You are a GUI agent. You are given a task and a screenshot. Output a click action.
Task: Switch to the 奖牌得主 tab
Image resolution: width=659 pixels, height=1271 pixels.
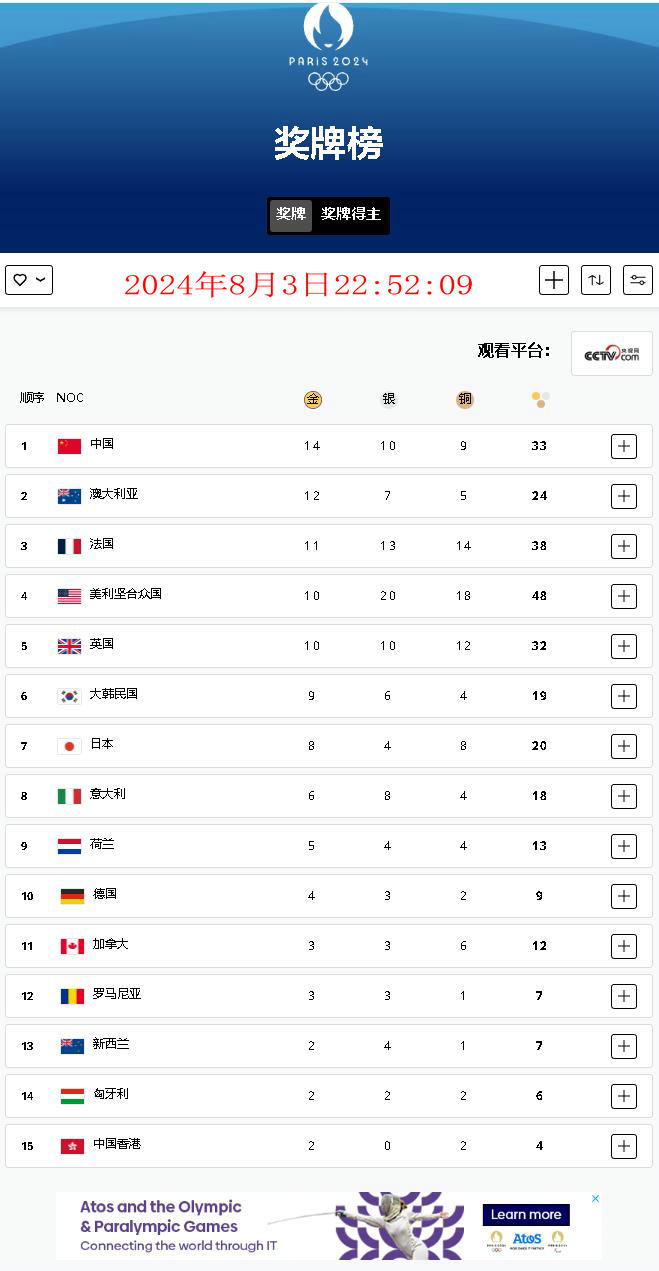[x=350, y=214]
